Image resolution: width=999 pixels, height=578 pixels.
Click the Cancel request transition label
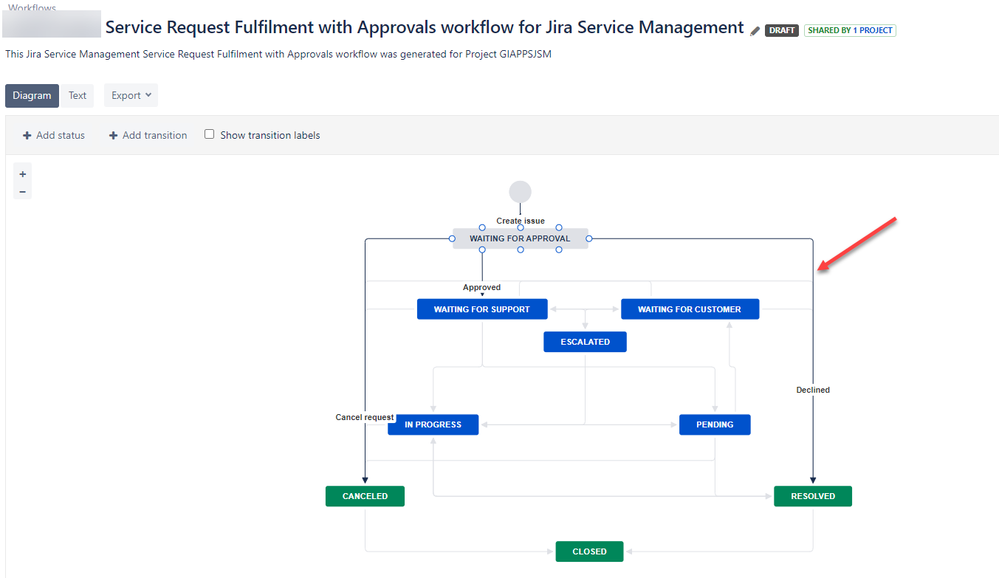click(x=364, y=417)
